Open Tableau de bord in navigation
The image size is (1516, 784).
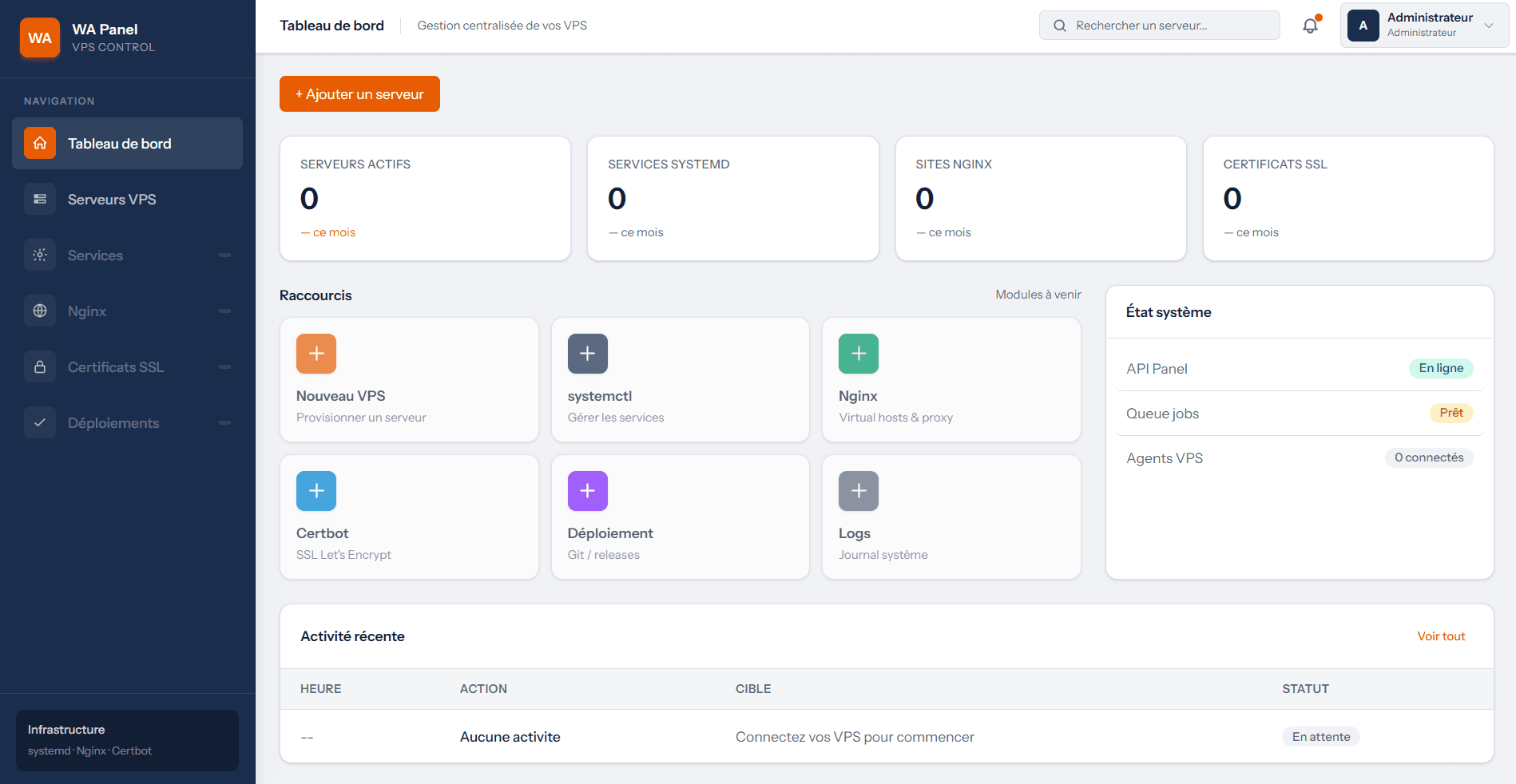click(127, 144)
